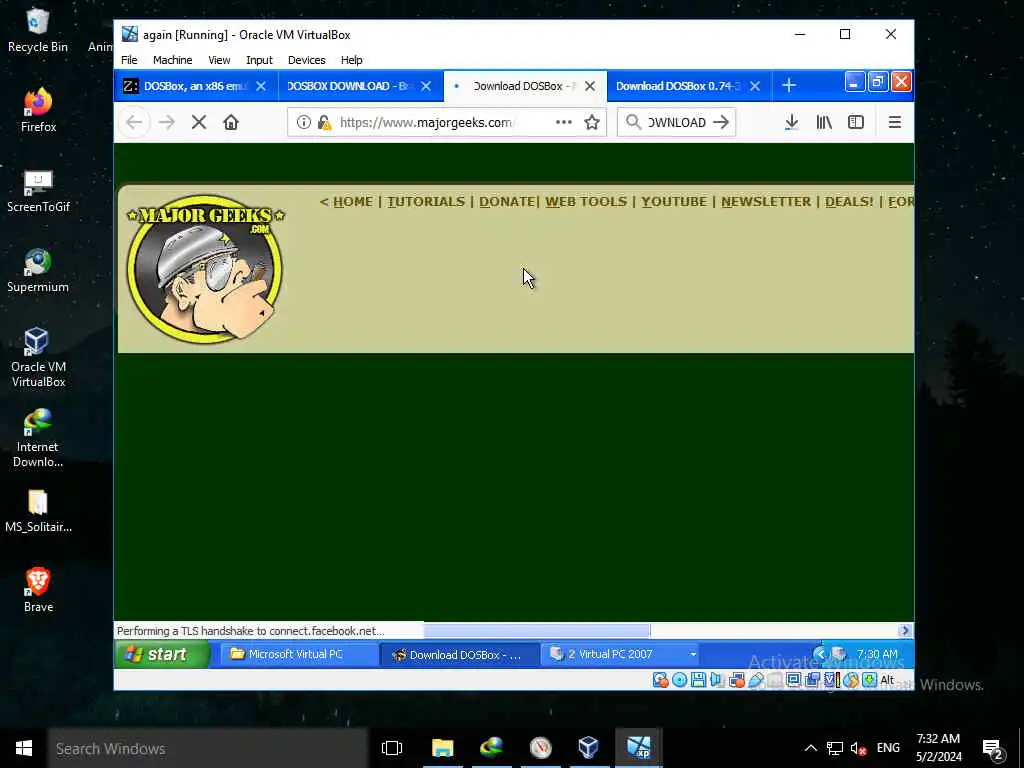Click the horizontal scrollbar thumb at page bottom
Viewport: 1024px width, 768px height.
[x=537, y=630]
